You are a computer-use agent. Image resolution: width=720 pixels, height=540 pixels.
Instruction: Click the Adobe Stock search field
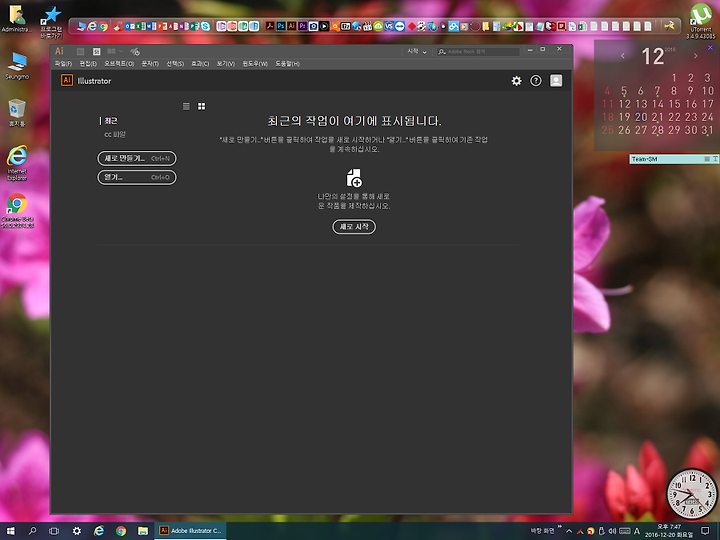[x=478, y=52]
